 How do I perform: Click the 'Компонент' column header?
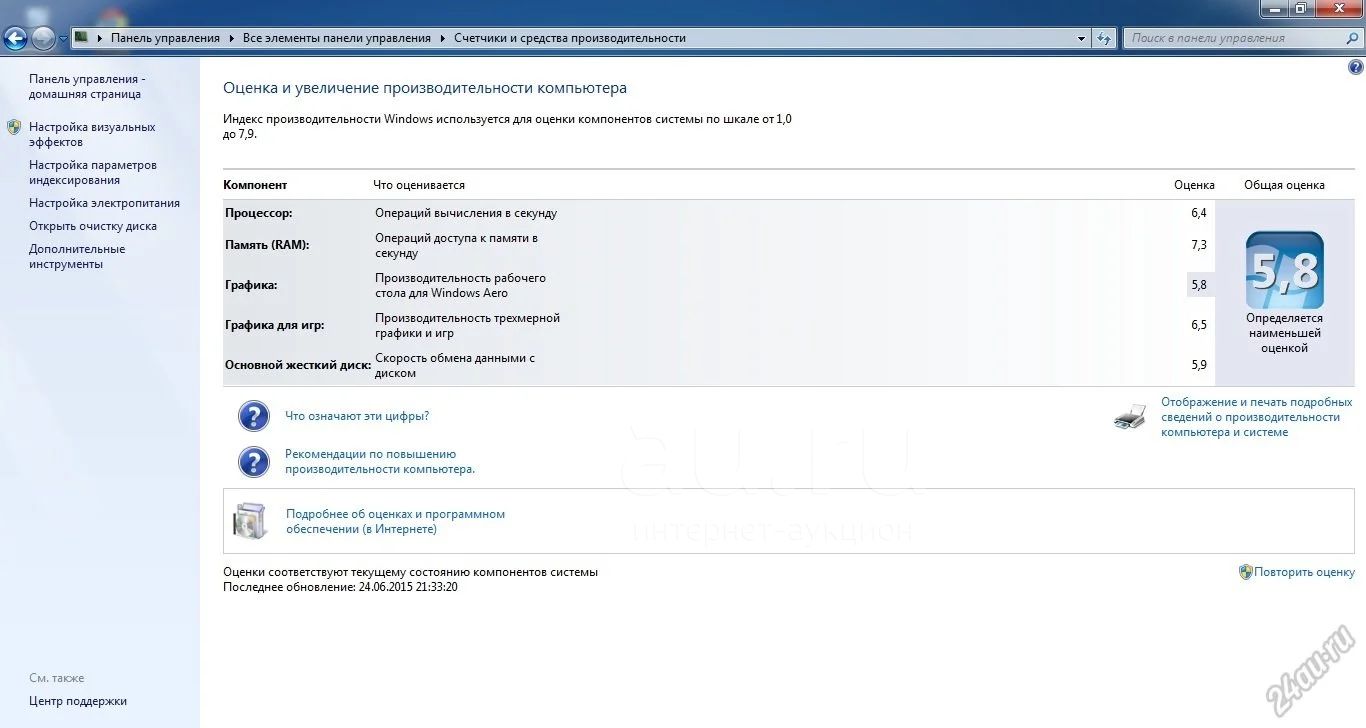pos(255,185)
